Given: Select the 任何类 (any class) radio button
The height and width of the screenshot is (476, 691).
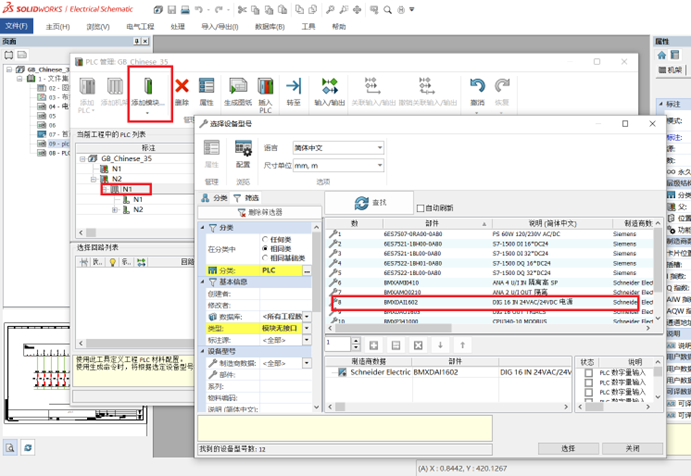Looking at the screenshot, I should tap(265, 239).
